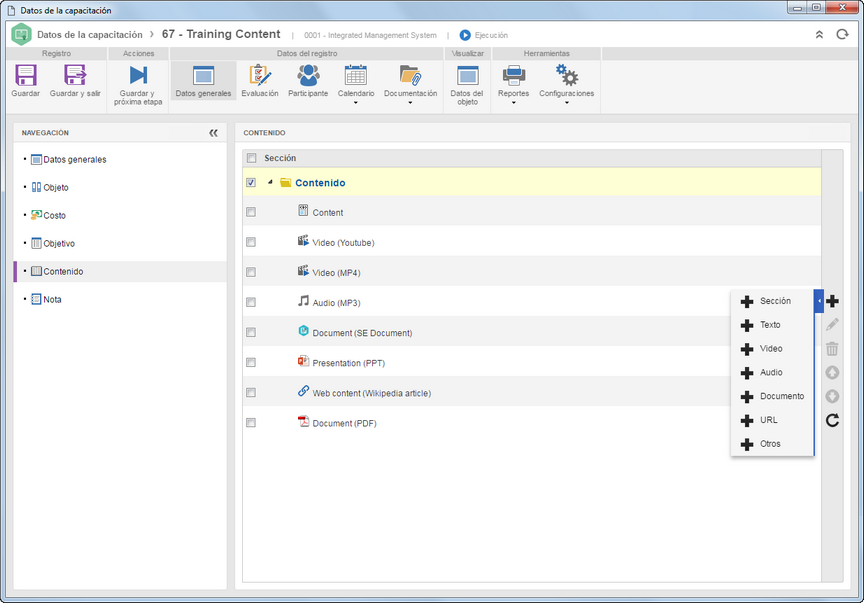Click the Video (MP4) film icon
The height and width of the screenshot is (603, 864).
[303, 271]
